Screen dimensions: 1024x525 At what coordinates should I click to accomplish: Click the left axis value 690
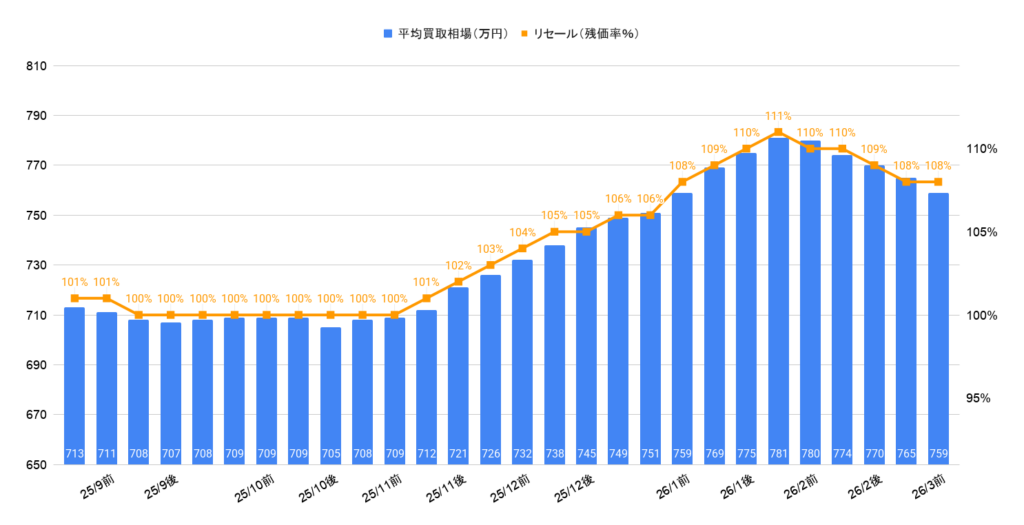coord(36,365)
